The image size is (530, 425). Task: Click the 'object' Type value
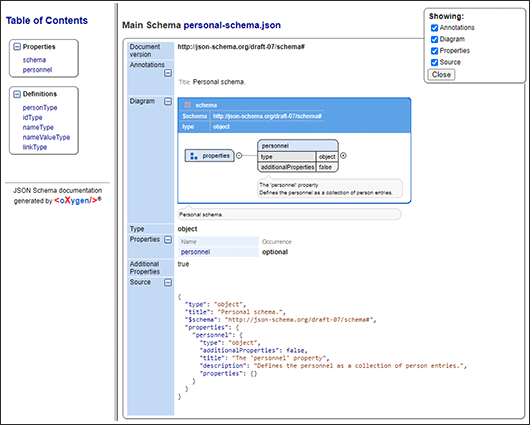tap(187, 229)
